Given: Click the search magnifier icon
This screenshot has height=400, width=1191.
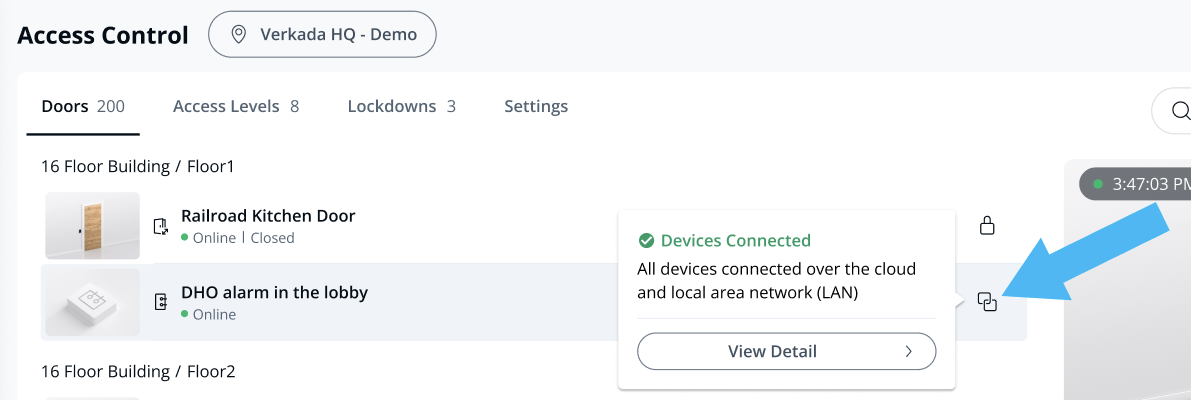Looking at the screenshot, I should (x=1180, y=110).
